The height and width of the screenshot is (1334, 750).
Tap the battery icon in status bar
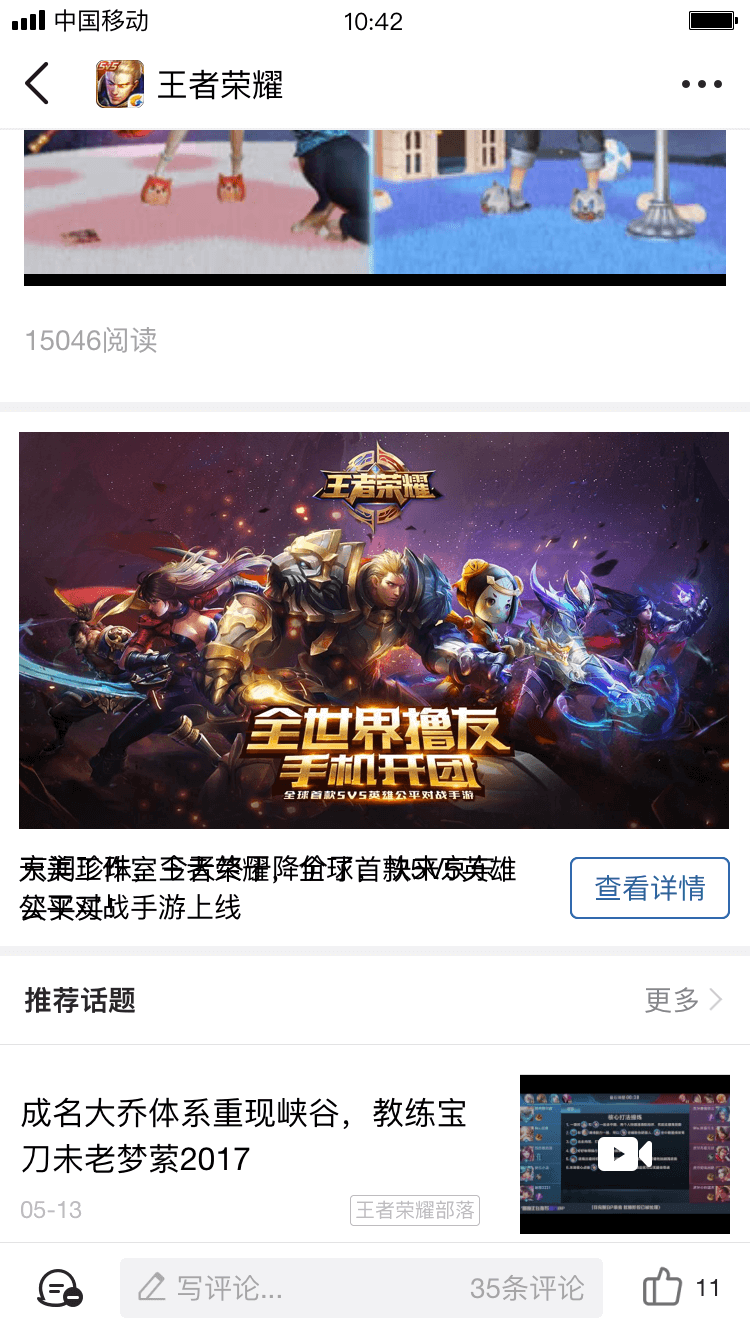(712, 21)
